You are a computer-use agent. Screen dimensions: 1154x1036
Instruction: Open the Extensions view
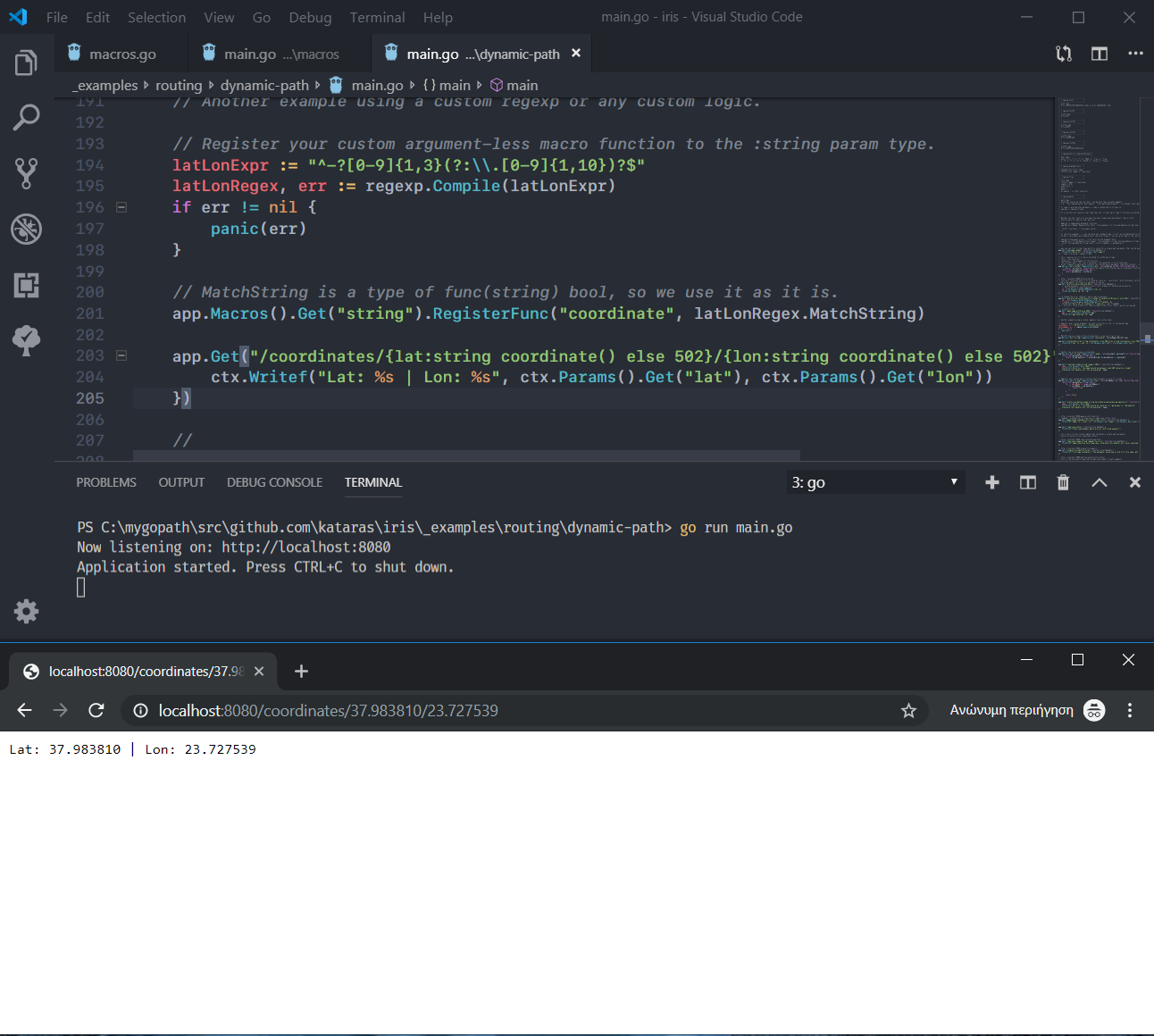(x=25, y=285)
